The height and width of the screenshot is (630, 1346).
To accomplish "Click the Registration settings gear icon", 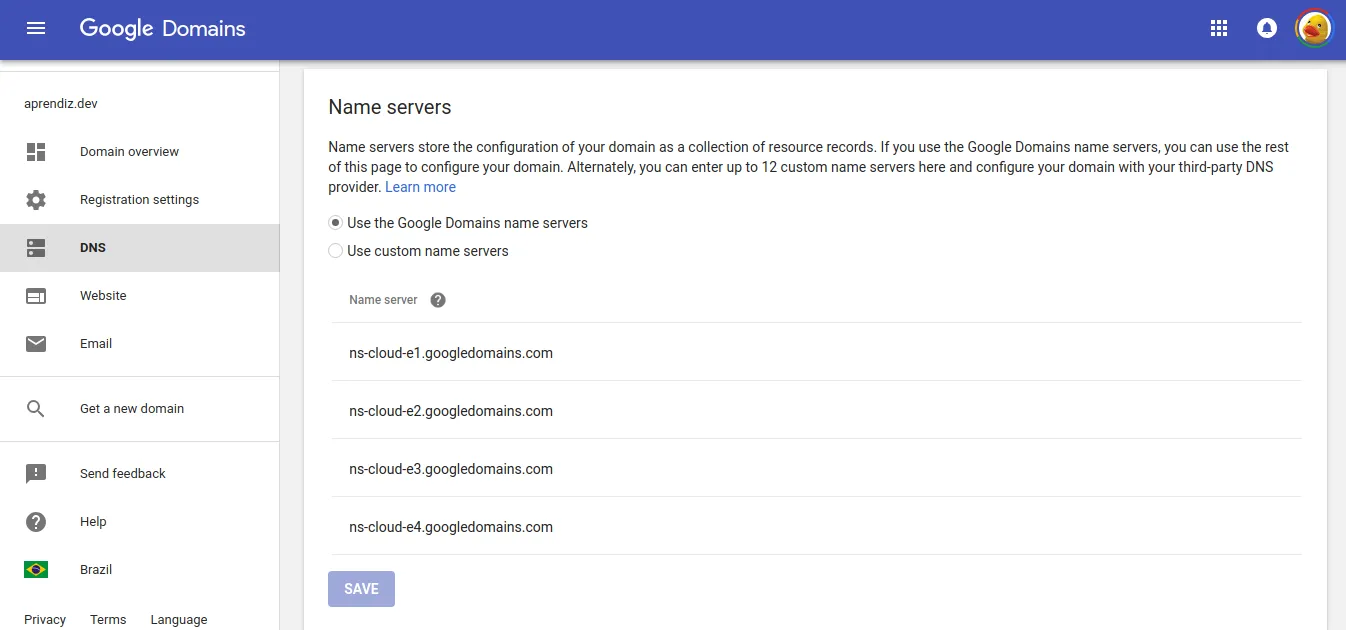I will 36,199.
